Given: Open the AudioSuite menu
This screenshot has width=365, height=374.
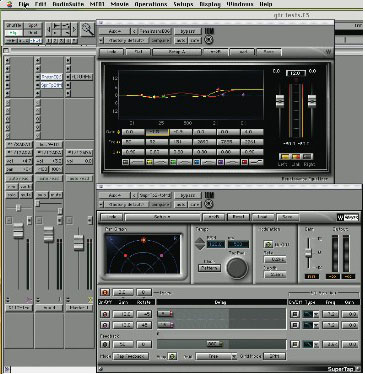Looking at the screenshot, I should (x=68, y=4).
